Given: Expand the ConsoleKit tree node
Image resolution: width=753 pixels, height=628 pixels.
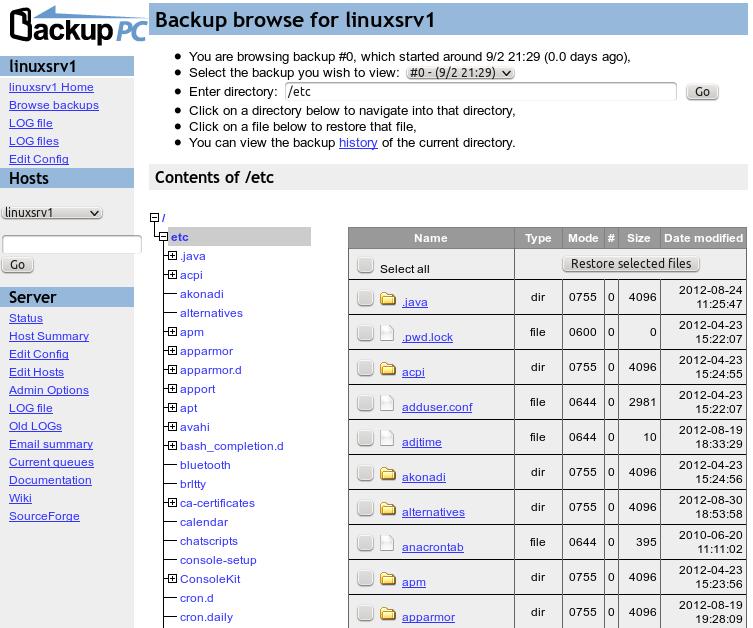Looking at the screenshot, I should [172, 579].
